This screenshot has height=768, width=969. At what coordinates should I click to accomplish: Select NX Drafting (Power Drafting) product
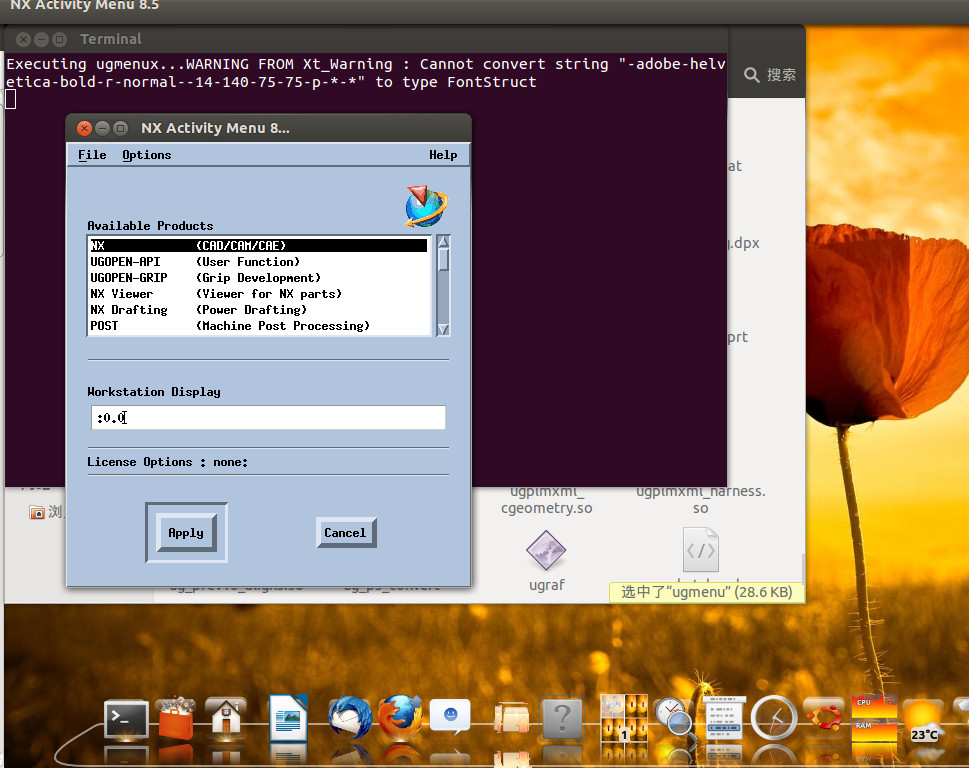[258, 310]
